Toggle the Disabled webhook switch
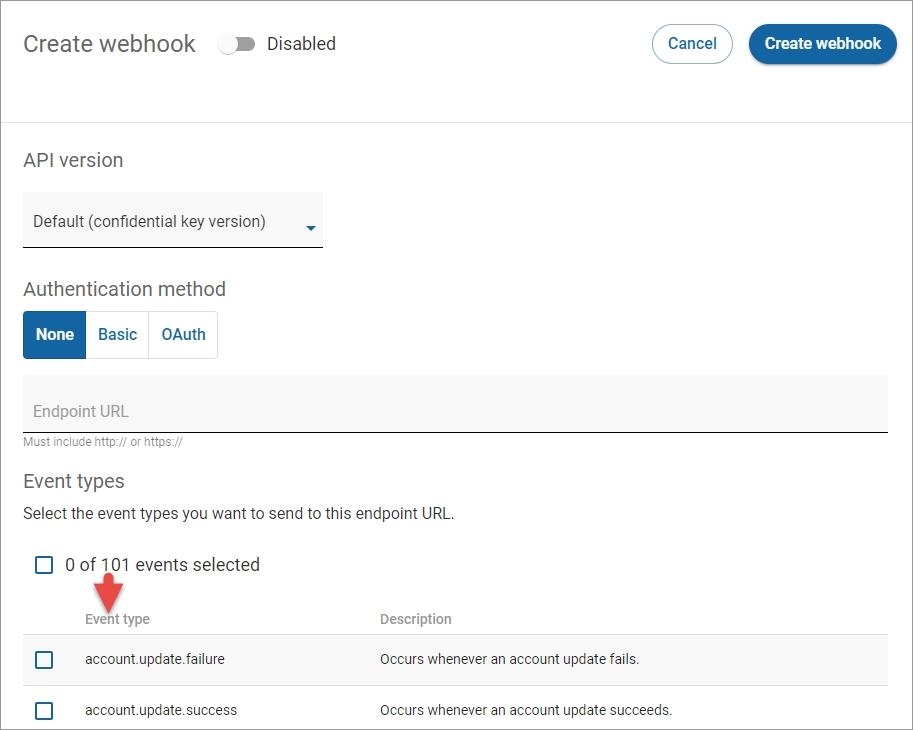 pyautogui.click(x=237, y=44)
